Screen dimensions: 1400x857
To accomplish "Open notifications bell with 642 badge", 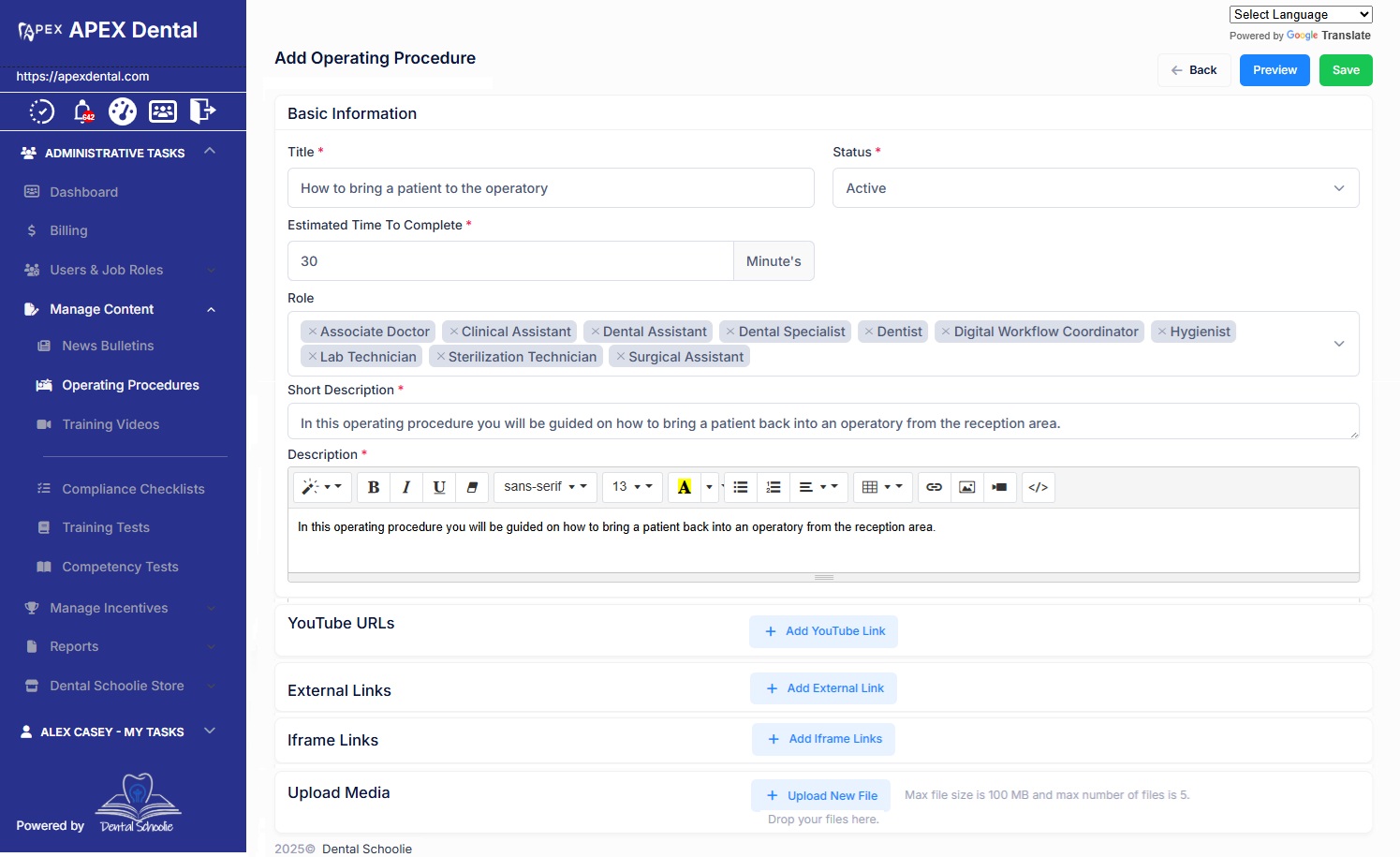I will (83, 111).
